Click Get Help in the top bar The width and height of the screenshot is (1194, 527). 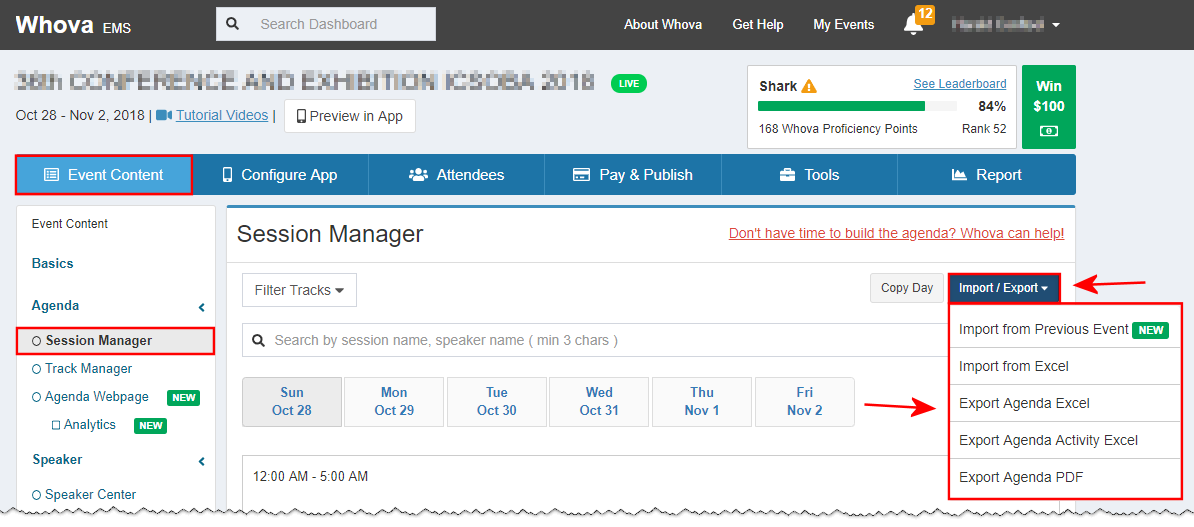click(x=758, y=25)
